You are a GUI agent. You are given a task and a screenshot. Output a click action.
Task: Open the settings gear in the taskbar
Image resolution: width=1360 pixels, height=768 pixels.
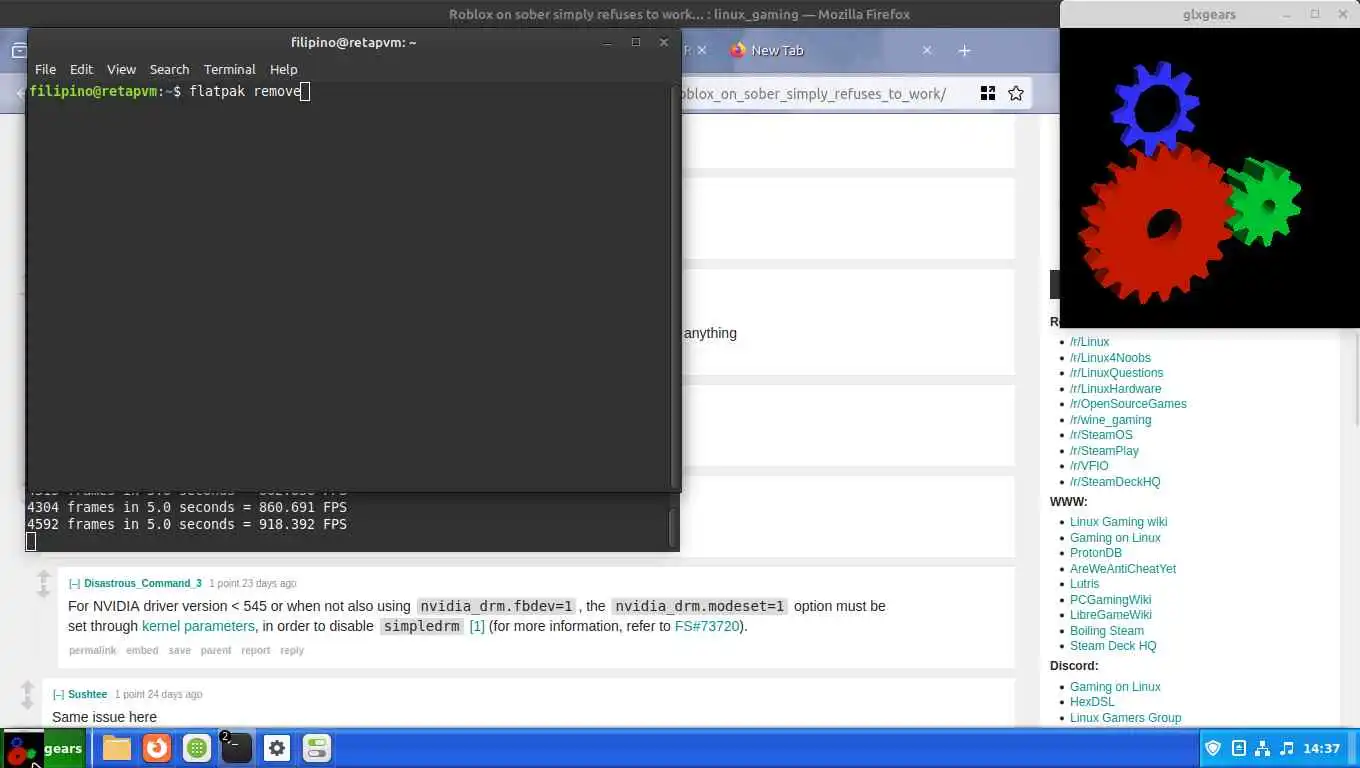click(x=277, y=748)
